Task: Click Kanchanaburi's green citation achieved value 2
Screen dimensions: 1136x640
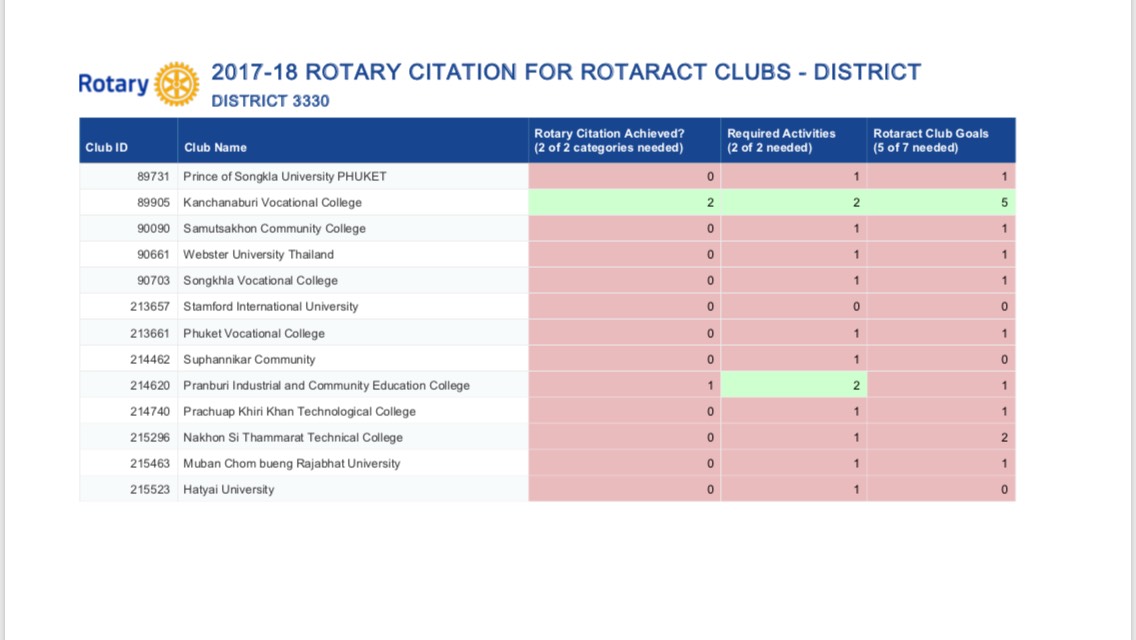Action: click(710, 202)
